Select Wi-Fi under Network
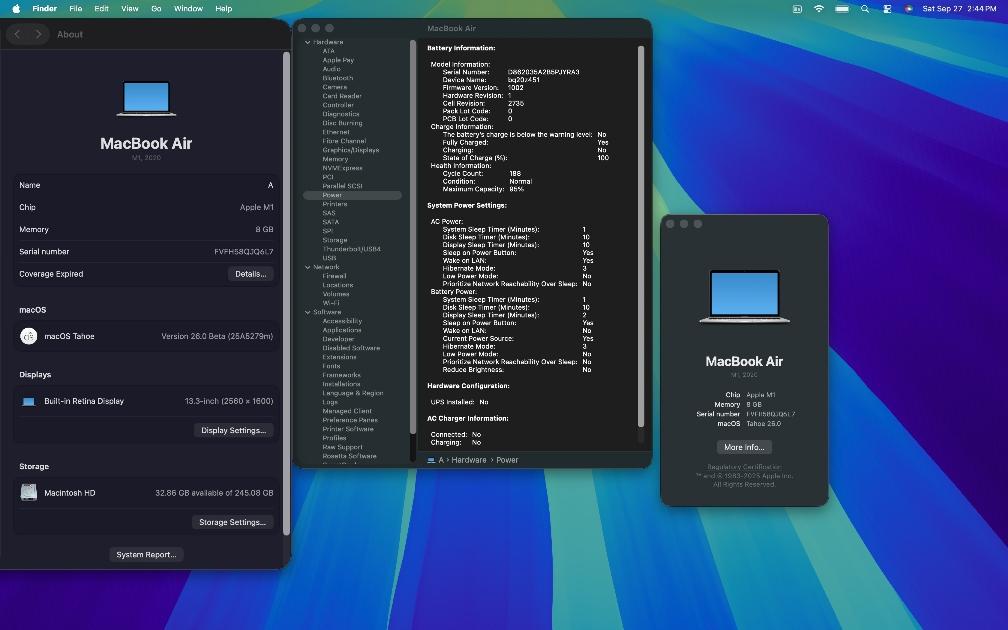Image resolution: width=1008 pixels, height=630 pixels. tap(330, 303)
